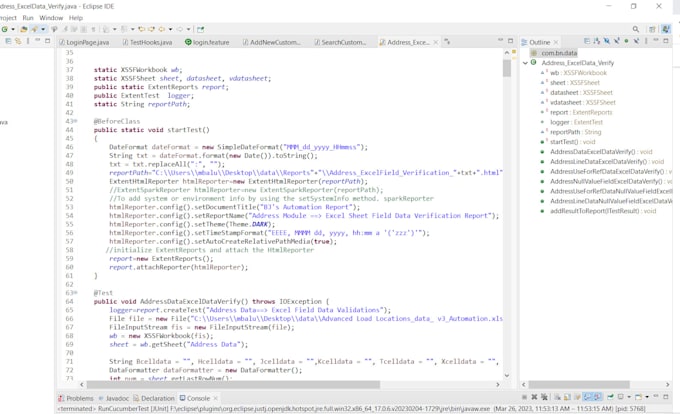680x414 pixels.
Task: Click the Sort icon in Outline toolbar
Action: [x=597, y=42]
